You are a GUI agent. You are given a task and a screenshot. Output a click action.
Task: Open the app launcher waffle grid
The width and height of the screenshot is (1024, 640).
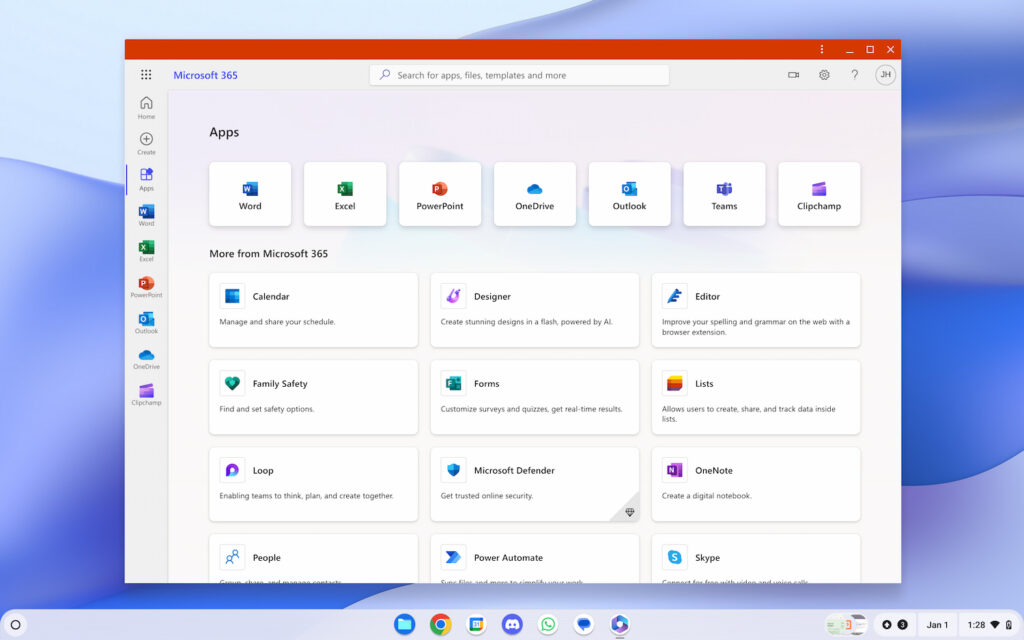click(146, 75)
